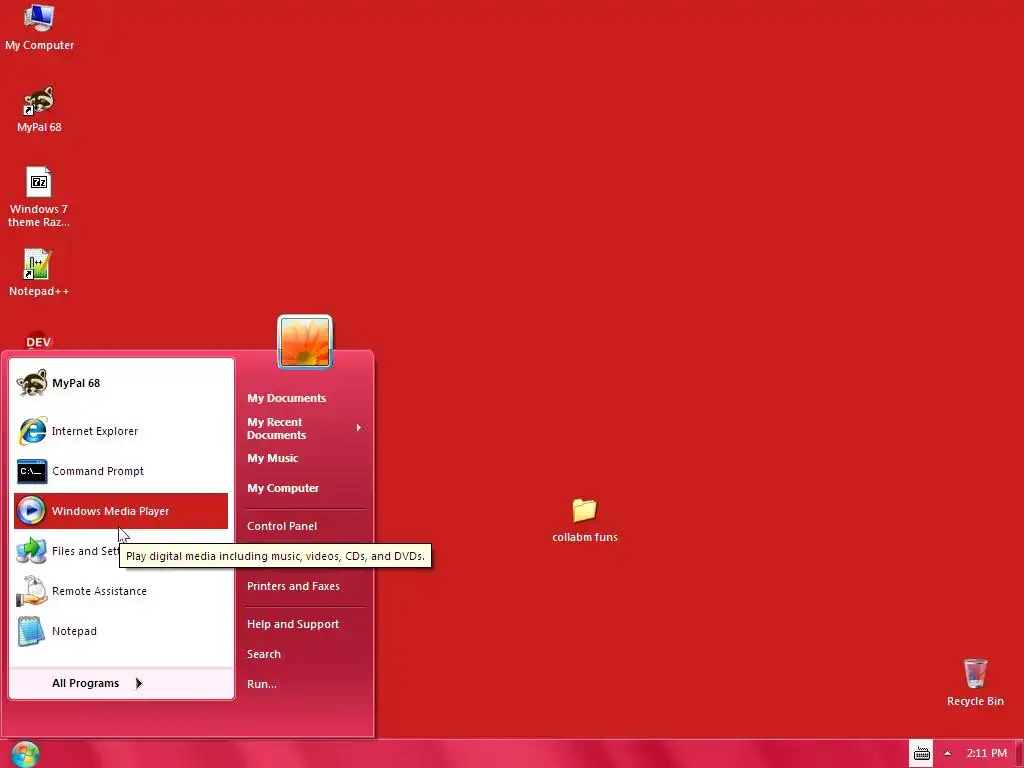Image resolution: width=1024 pixels, height=768 pixels.
Task: Click the Command Prompt icon in Start menu
Action: [31, 471]
